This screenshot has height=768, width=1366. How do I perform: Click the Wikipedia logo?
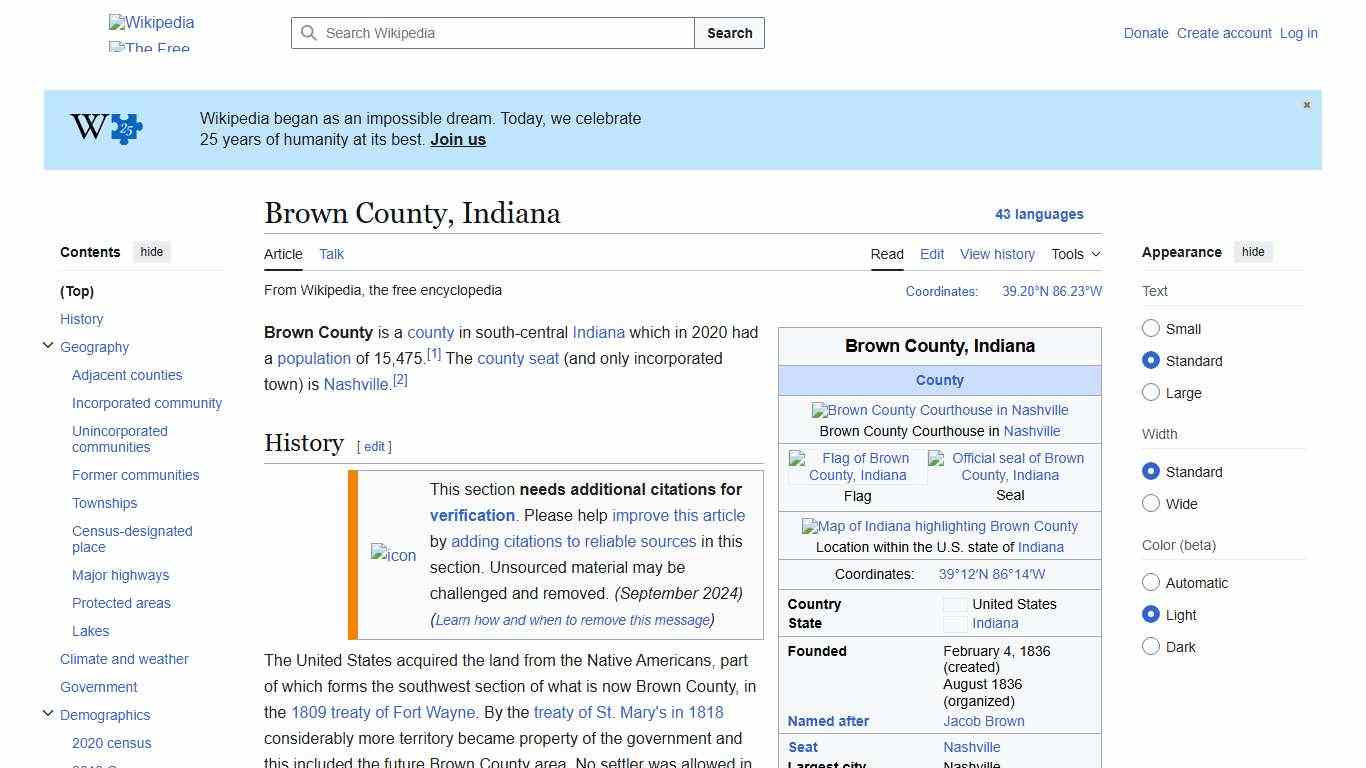pos(151,22)
